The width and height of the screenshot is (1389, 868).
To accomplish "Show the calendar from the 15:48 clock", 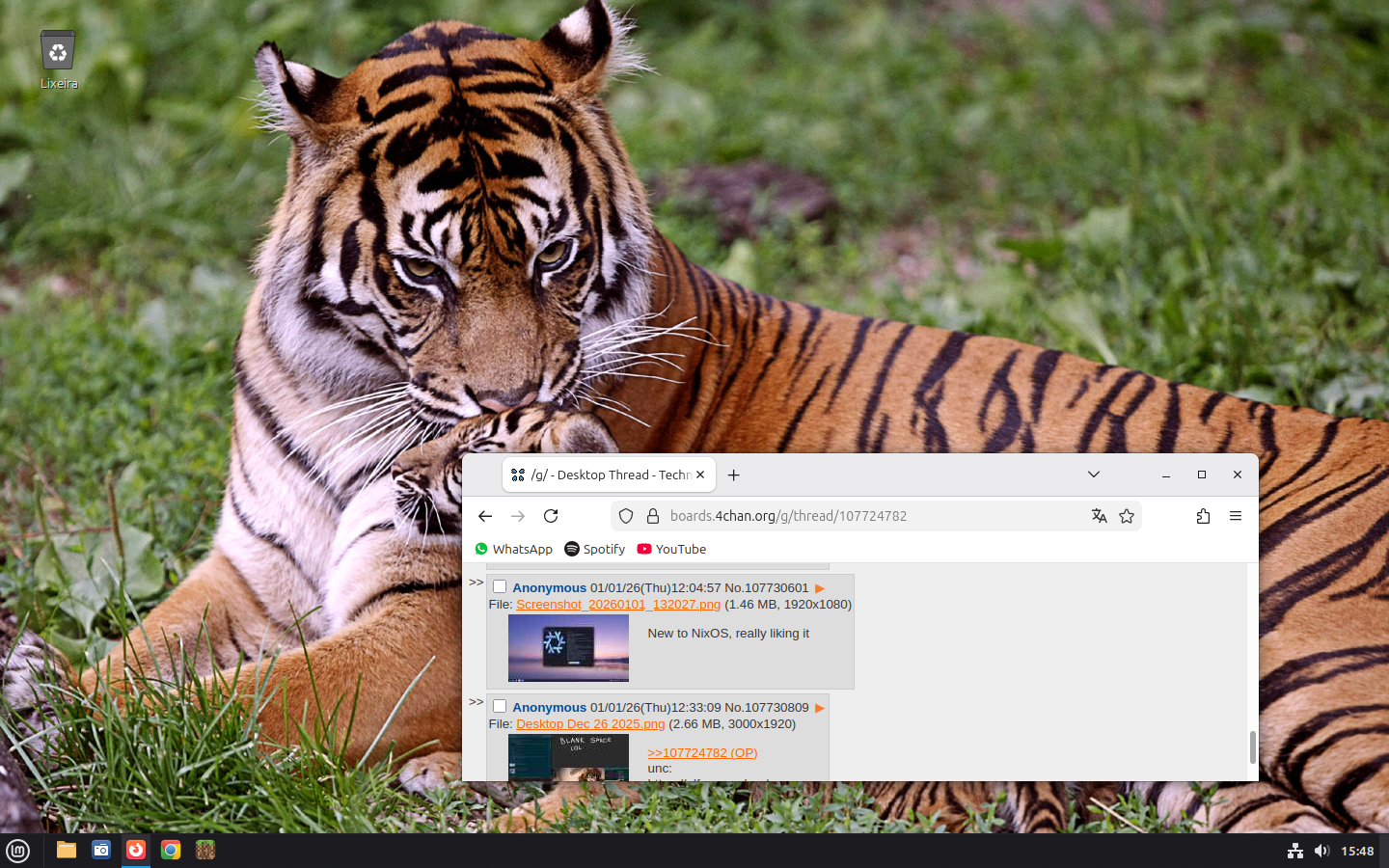I will coord(1357,851).
